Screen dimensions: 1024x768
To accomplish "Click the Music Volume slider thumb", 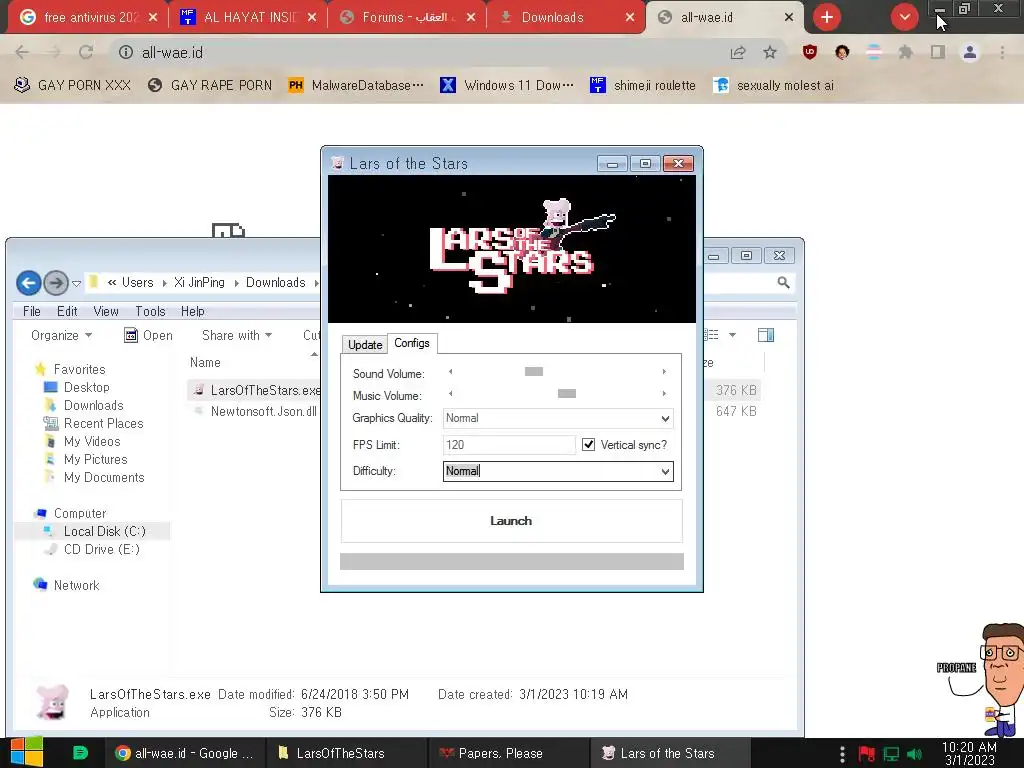I will point(567,393).
